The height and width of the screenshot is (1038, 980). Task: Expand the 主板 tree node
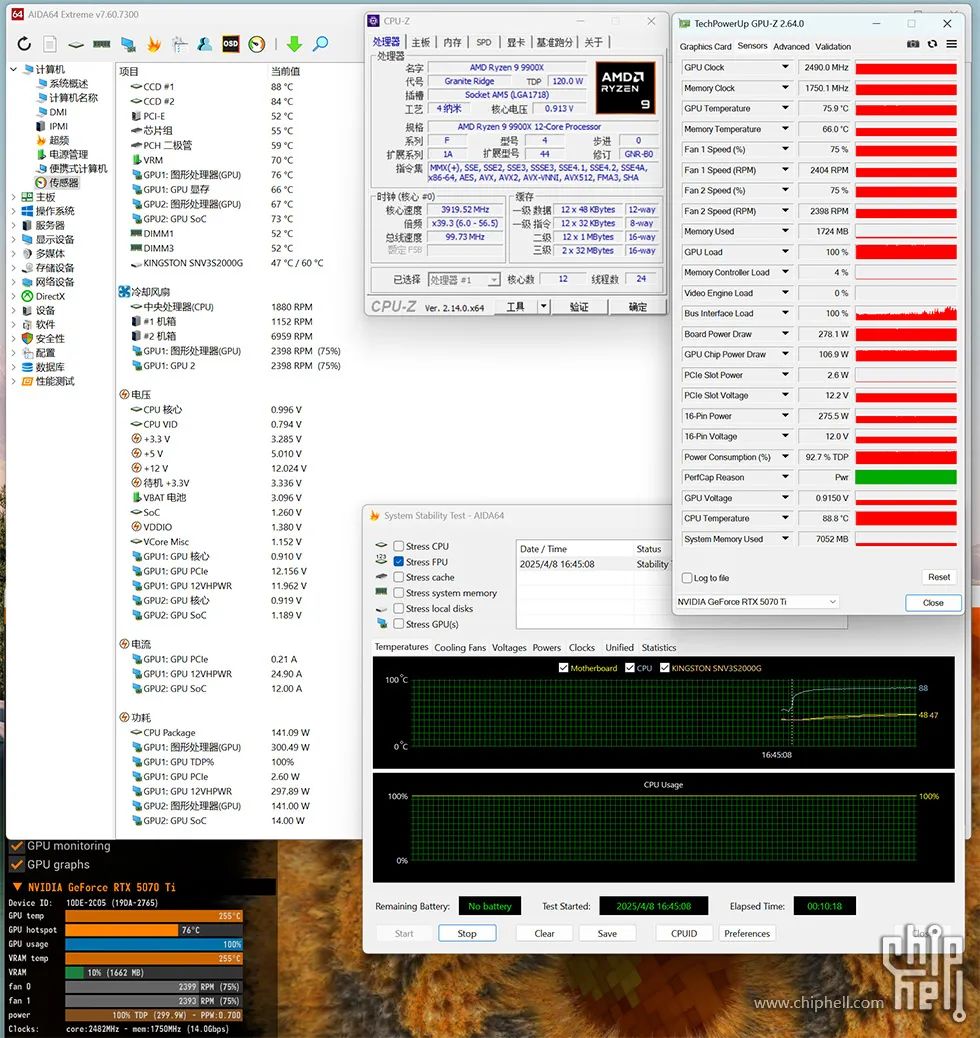pos(13,197)
